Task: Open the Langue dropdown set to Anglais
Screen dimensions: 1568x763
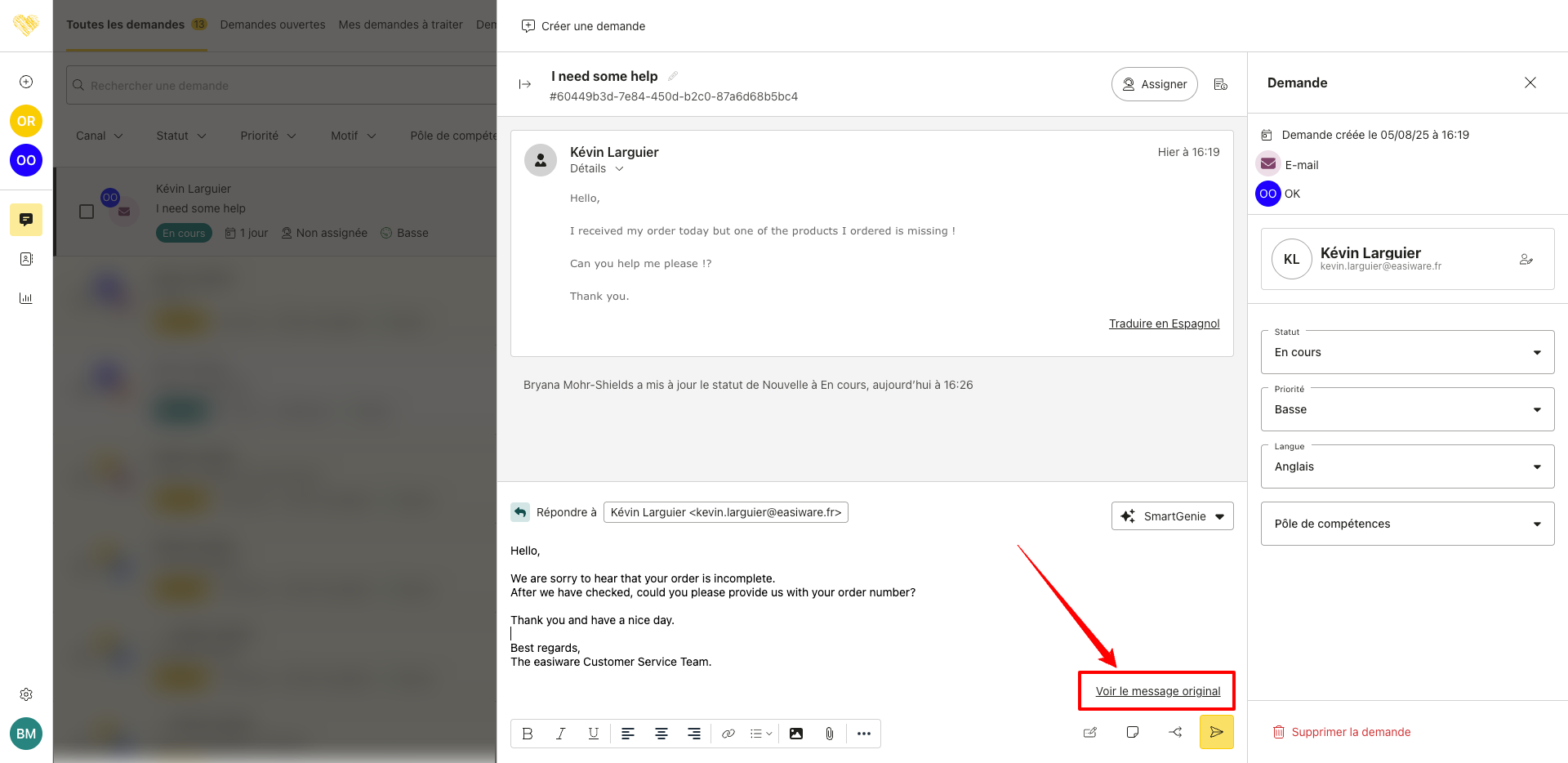Action: pos(1407,466)
